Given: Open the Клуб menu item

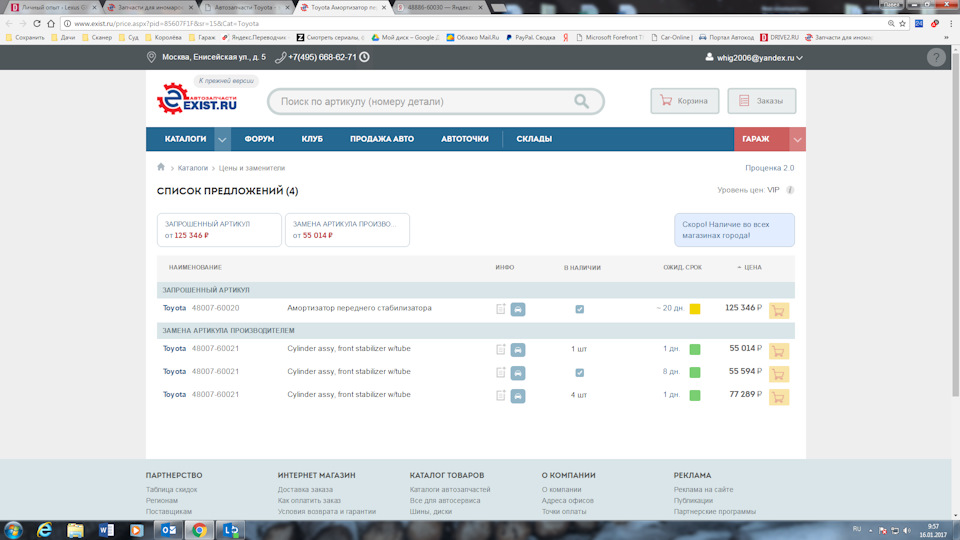Looking at the screenshot, I should 312,139.
